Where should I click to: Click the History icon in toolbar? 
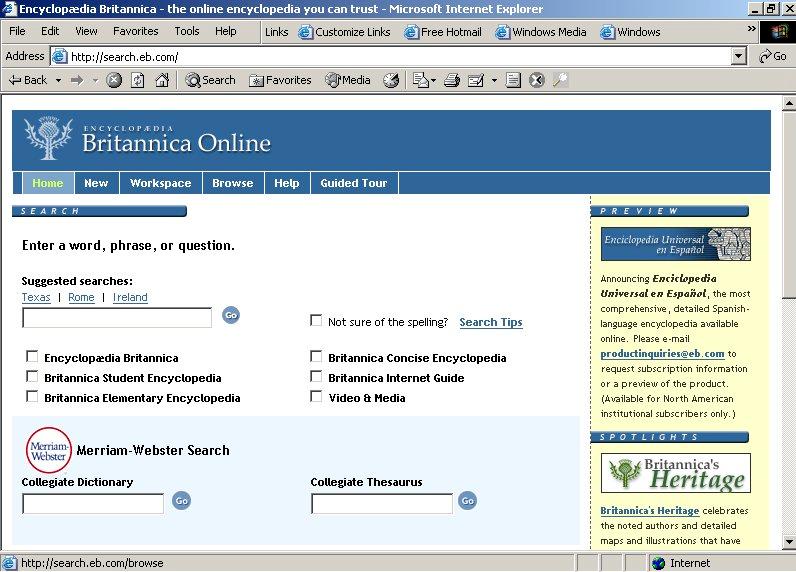391,80
